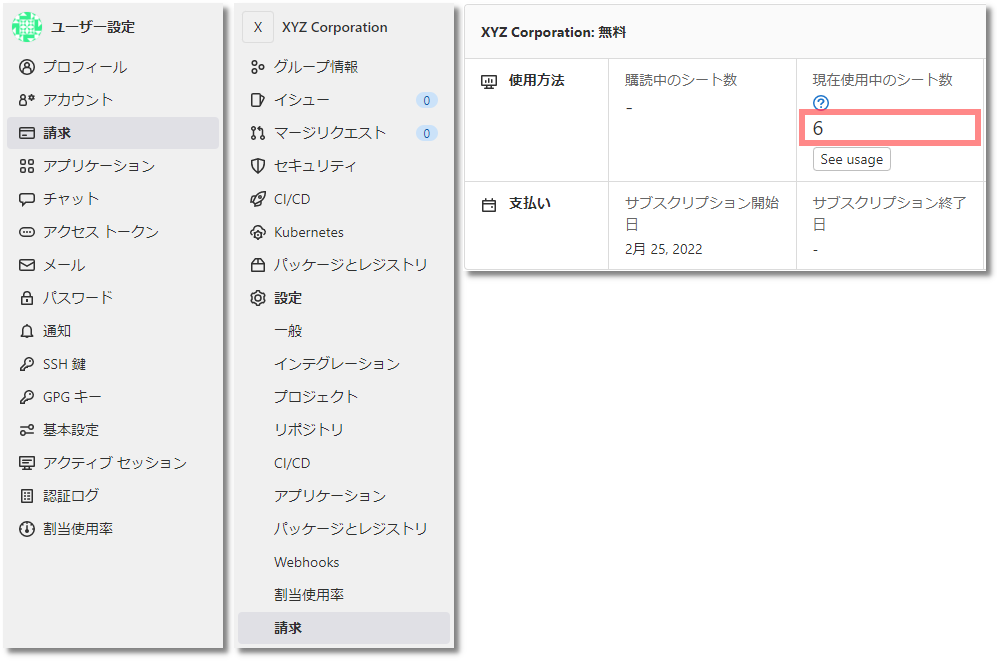Open マージリクエスト in the group menu

pos(344,133)
